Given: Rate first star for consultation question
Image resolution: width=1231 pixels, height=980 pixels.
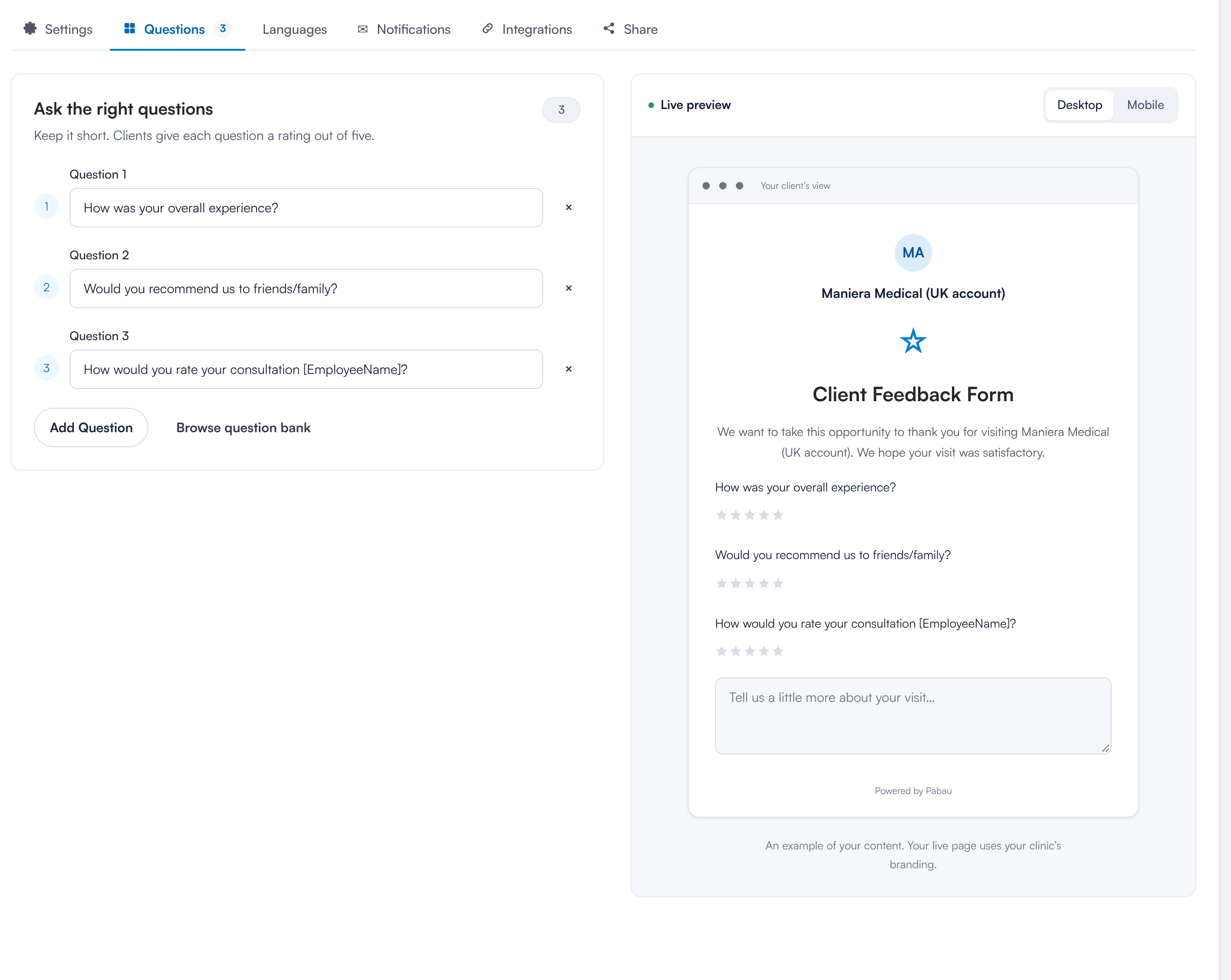Looking at the screenshot, I should [x=722, y=651].
